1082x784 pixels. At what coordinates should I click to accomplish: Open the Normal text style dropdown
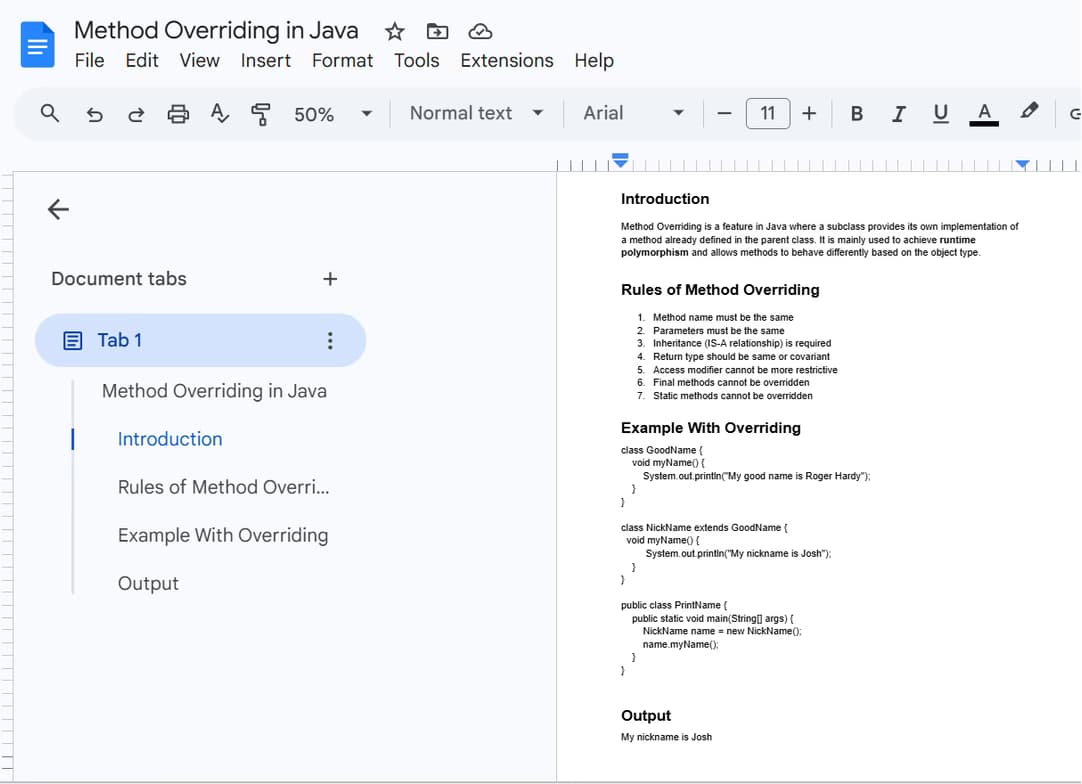pos(476,113)
